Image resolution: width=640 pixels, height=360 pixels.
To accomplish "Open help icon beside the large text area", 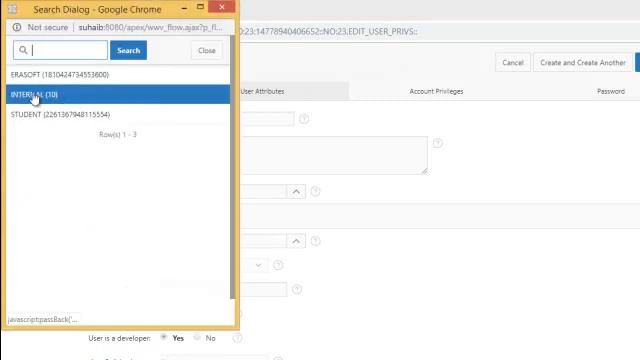I will pyautogui.click(x=438, y=143).
